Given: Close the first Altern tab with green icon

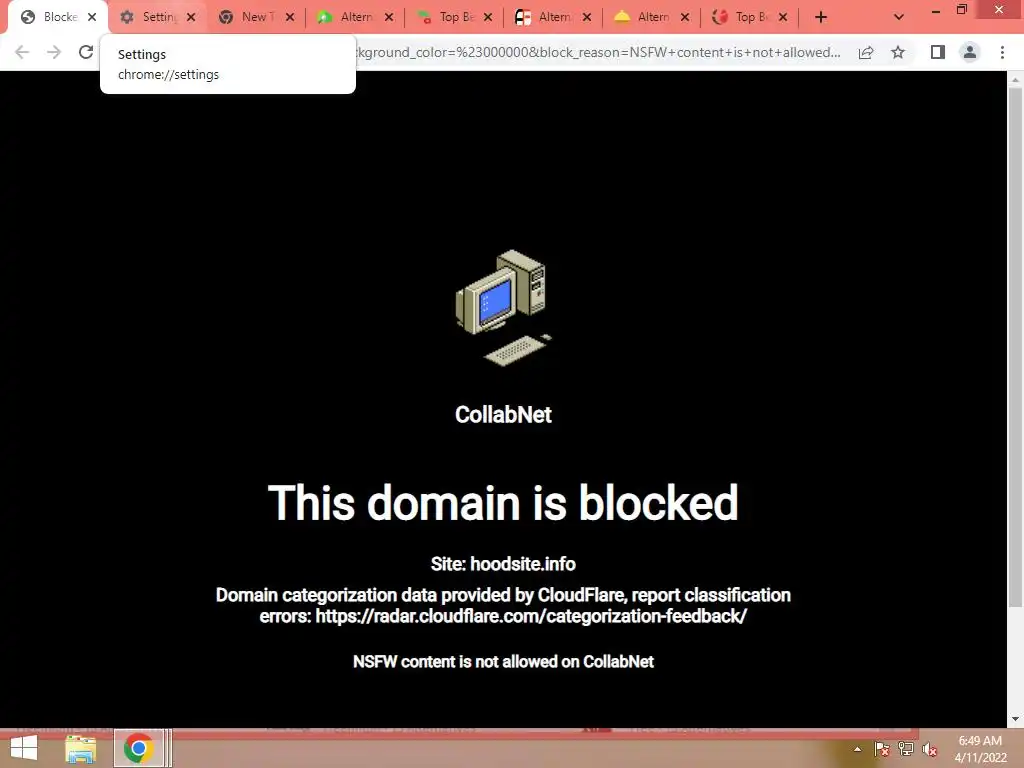Looking at the screenshot, I should (x=389, y=18).
